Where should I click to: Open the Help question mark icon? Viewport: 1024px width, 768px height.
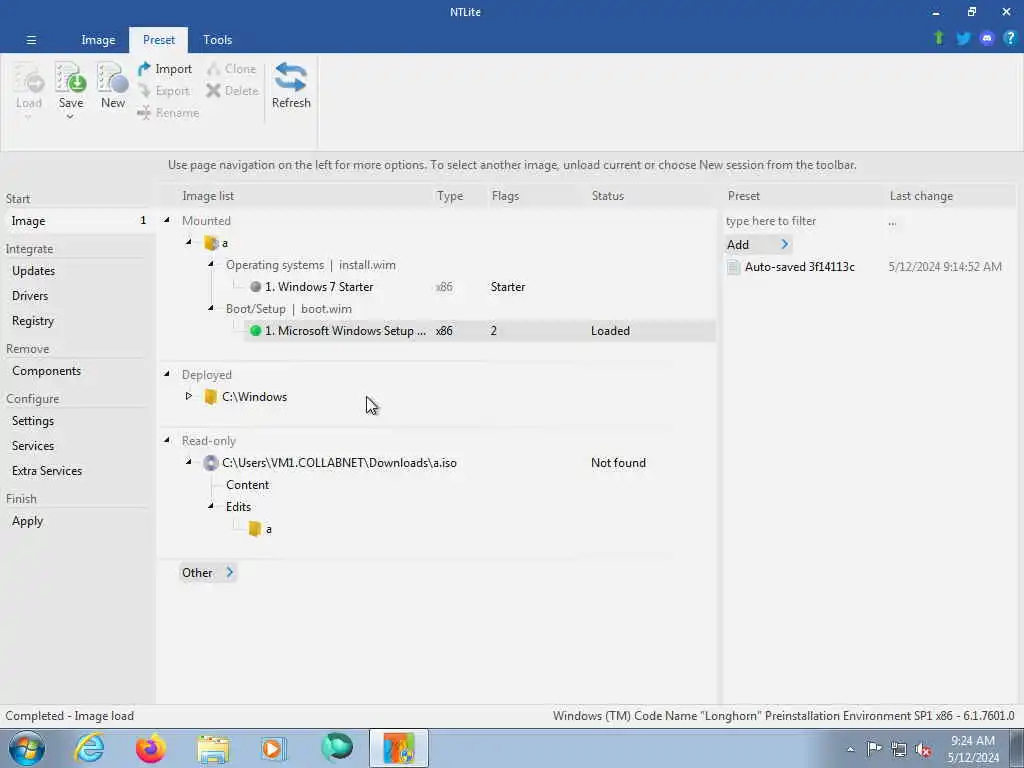coord(1010,39)
